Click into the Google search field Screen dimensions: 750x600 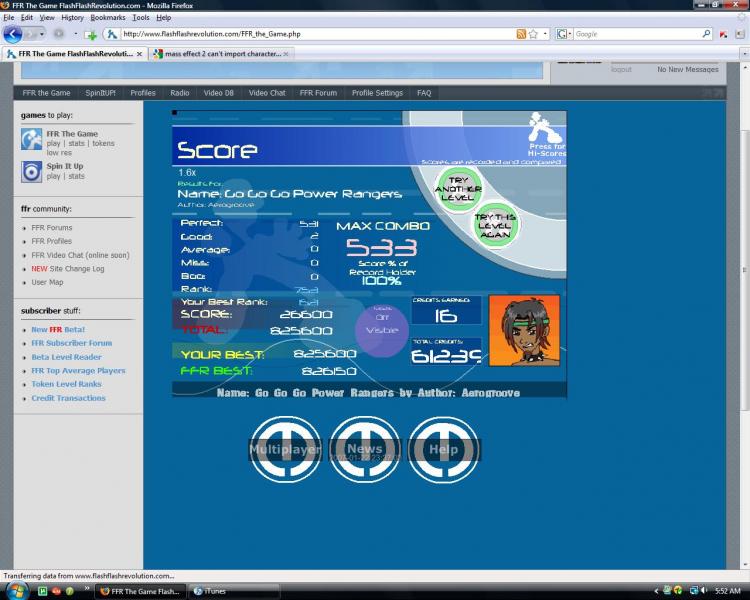(637, 34)
